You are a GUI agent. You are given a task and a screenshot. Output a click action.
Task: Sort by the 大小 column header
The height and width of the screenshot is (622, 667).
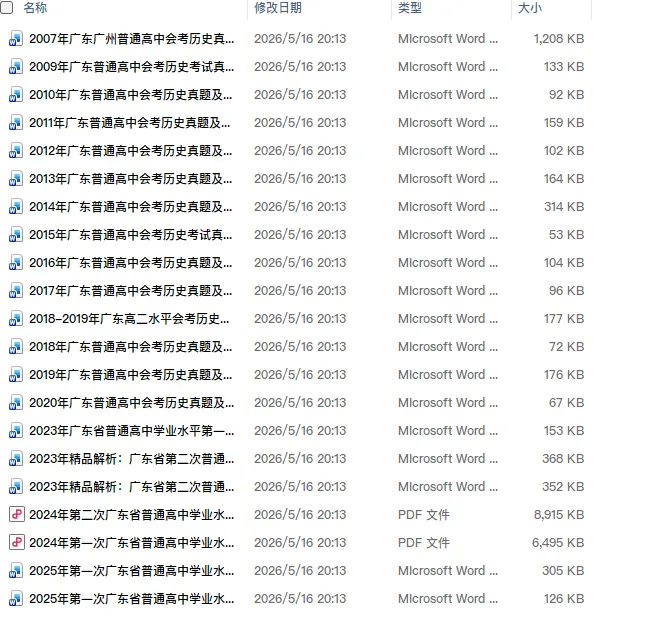tap(530, 8)
